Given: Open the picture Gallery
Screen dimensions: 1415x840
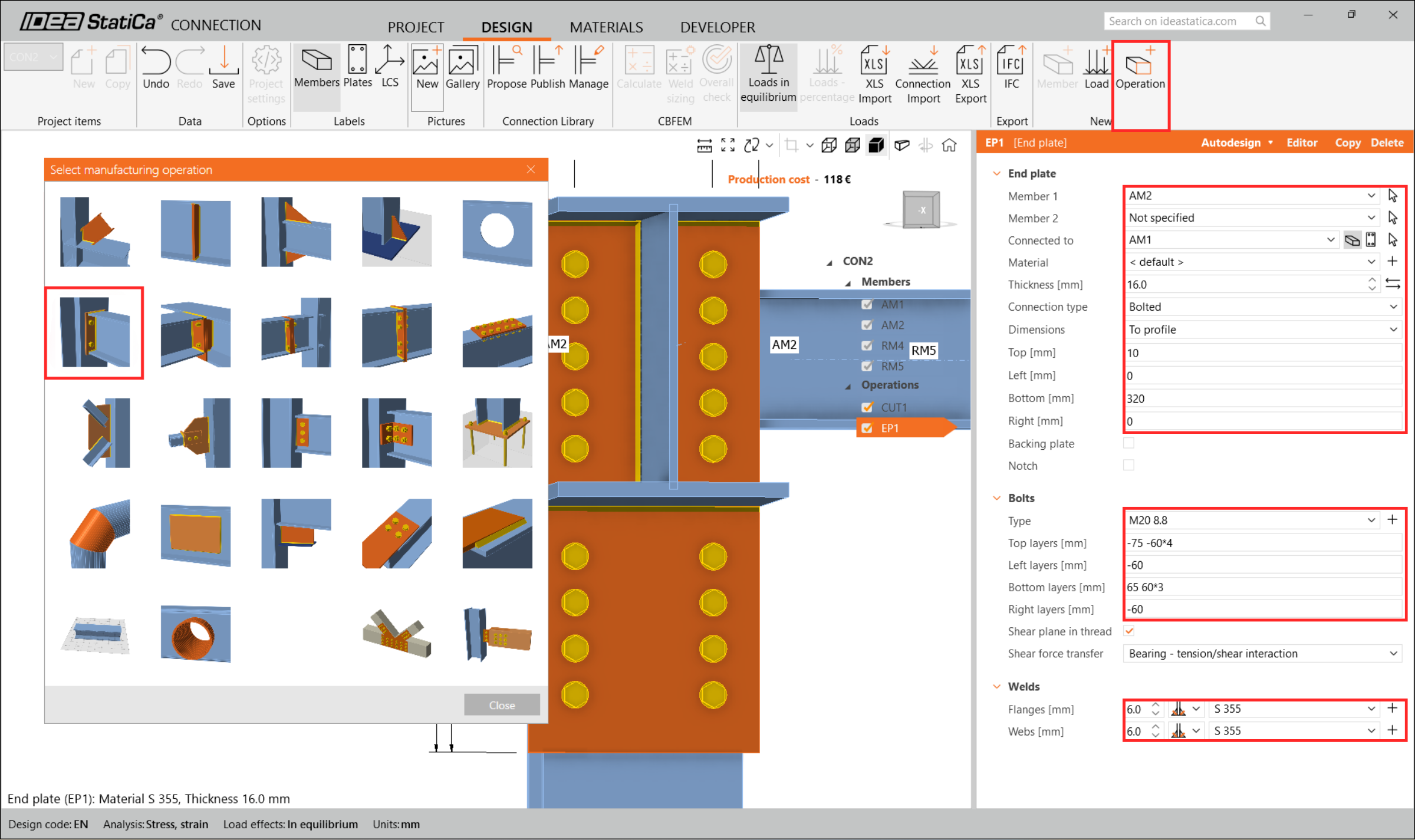Looking at the screenshot, I should [x=462, y=61].
